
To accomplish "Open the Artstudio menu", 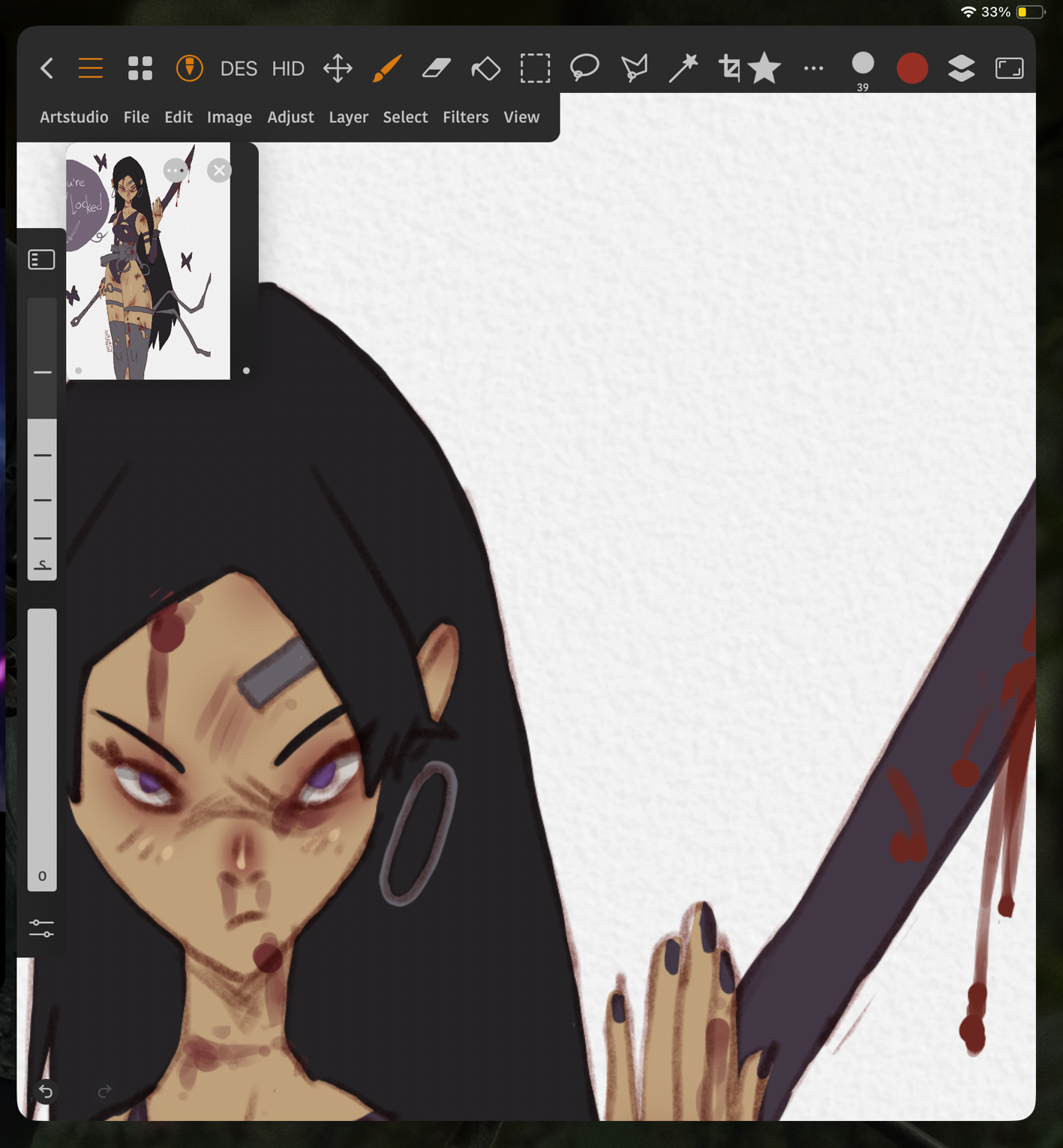I will coord(74,117).
